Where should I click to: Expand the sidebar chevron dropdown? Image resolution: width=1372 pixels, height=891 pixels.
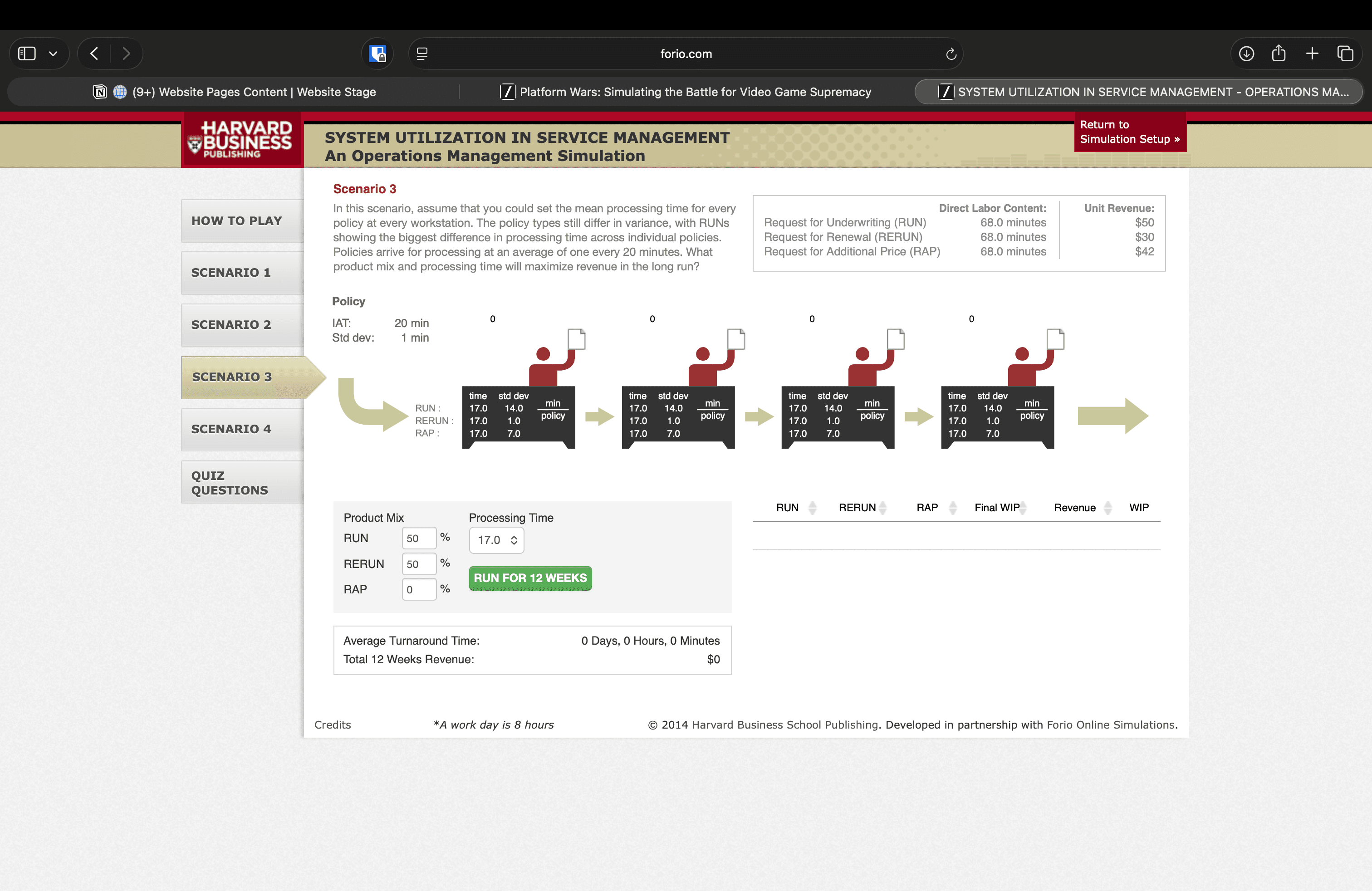[x=53, y=54]
